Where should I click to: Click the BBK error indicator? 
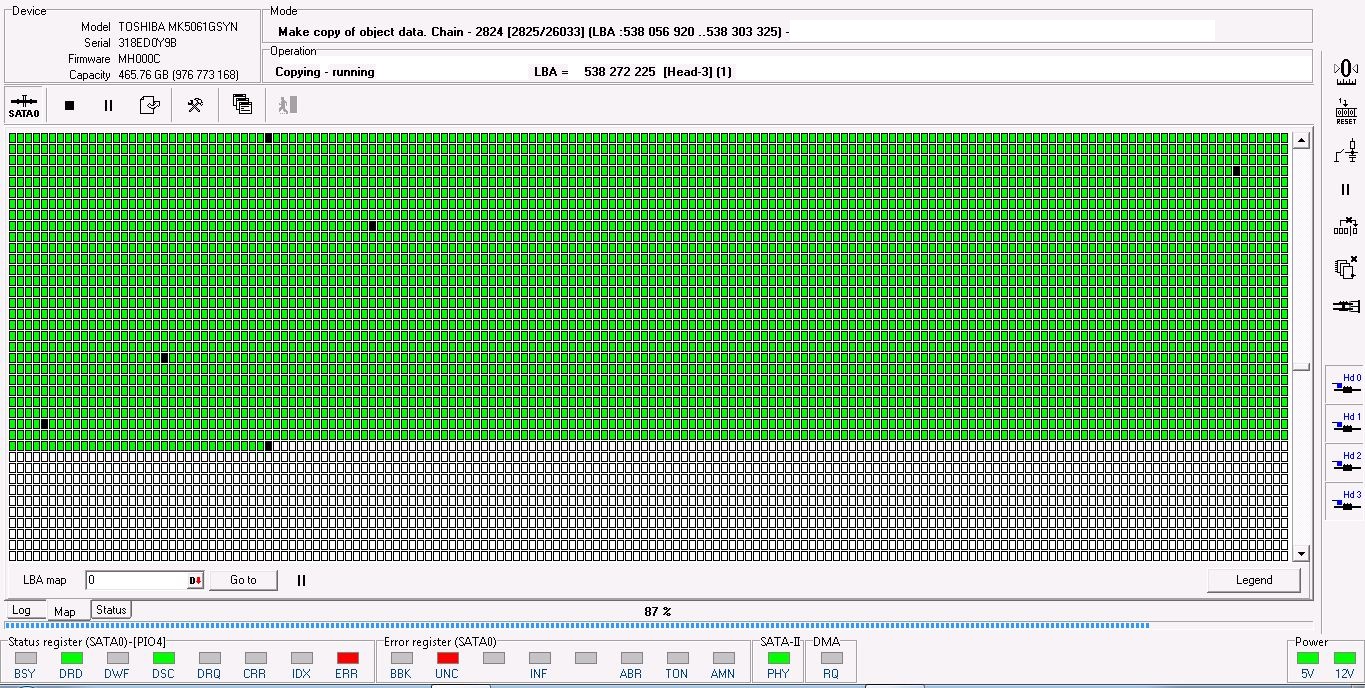tap(401, 658)
